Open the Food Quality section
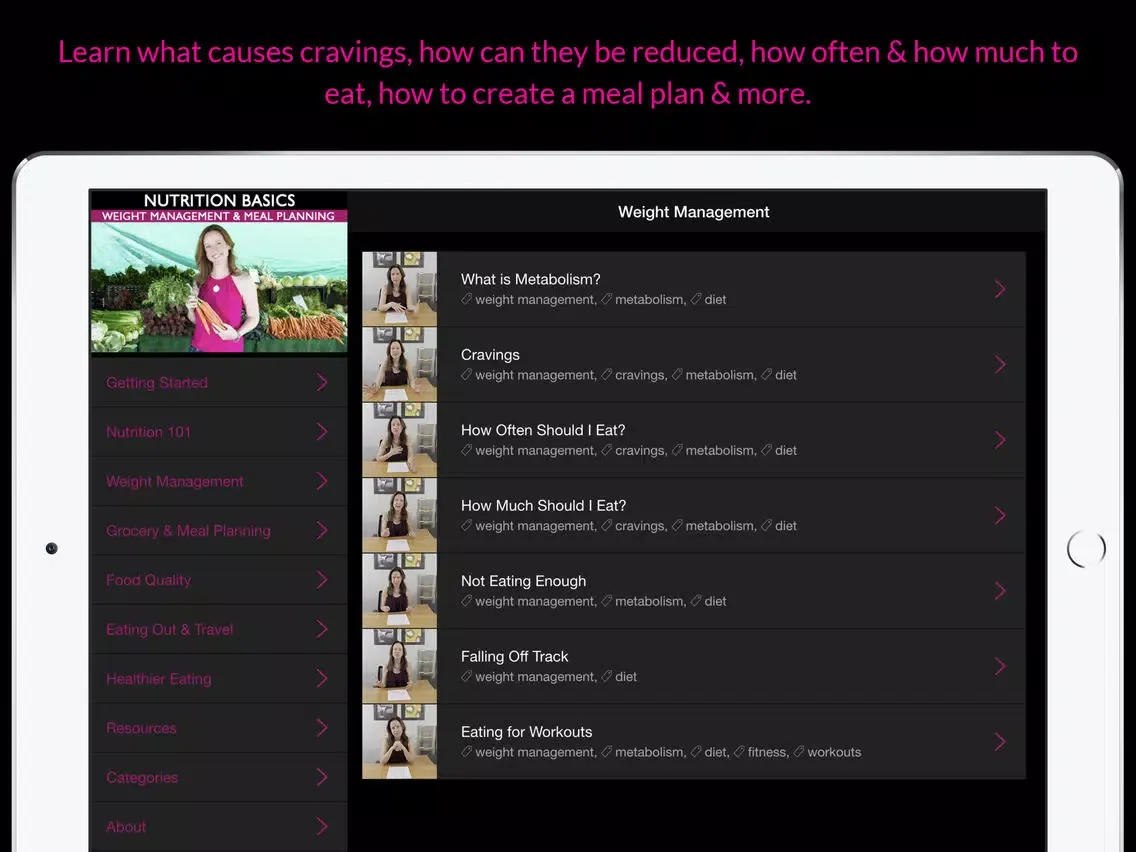The width and height of the screenshot is (1136, 852). pos(218,580)
